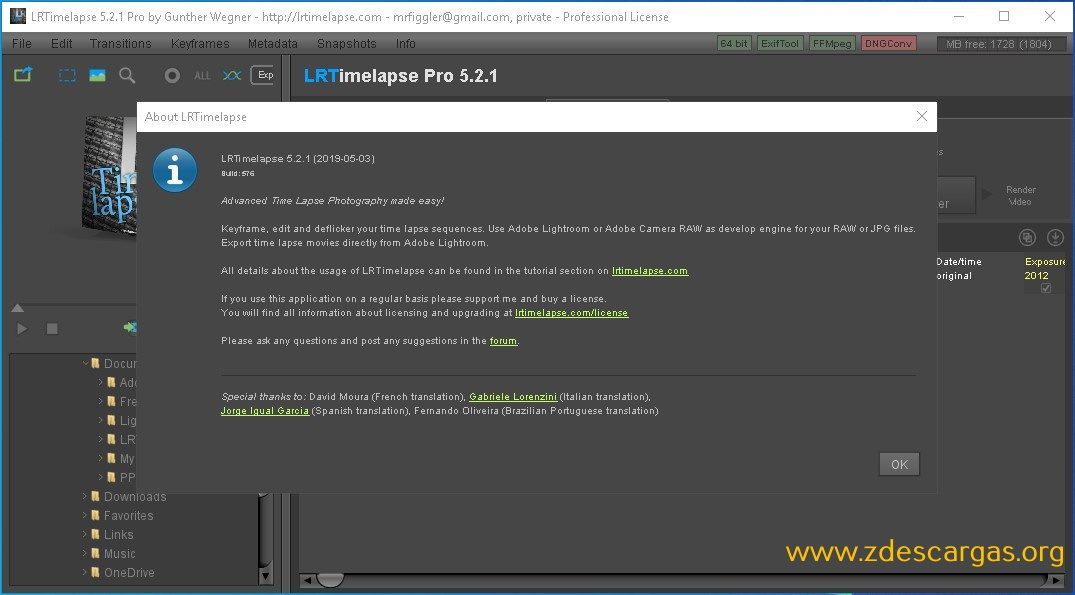The height and width of the screenshot is (595, 1075).
Task: Click the Date/time original column header
Action: coord(958,269)
